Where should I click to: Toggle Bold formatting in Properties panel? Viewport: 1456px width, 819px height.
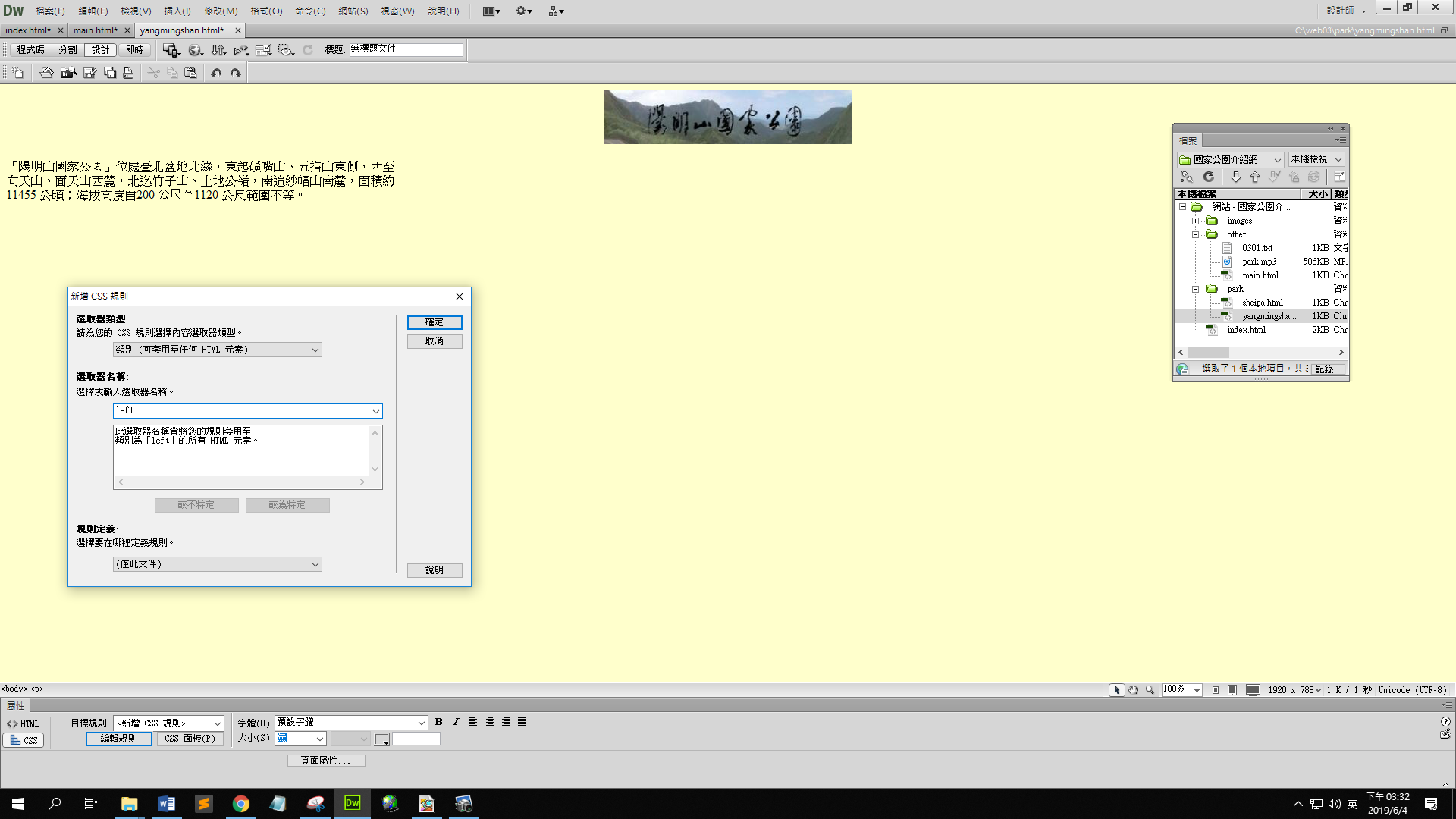[x=438, y=722]
